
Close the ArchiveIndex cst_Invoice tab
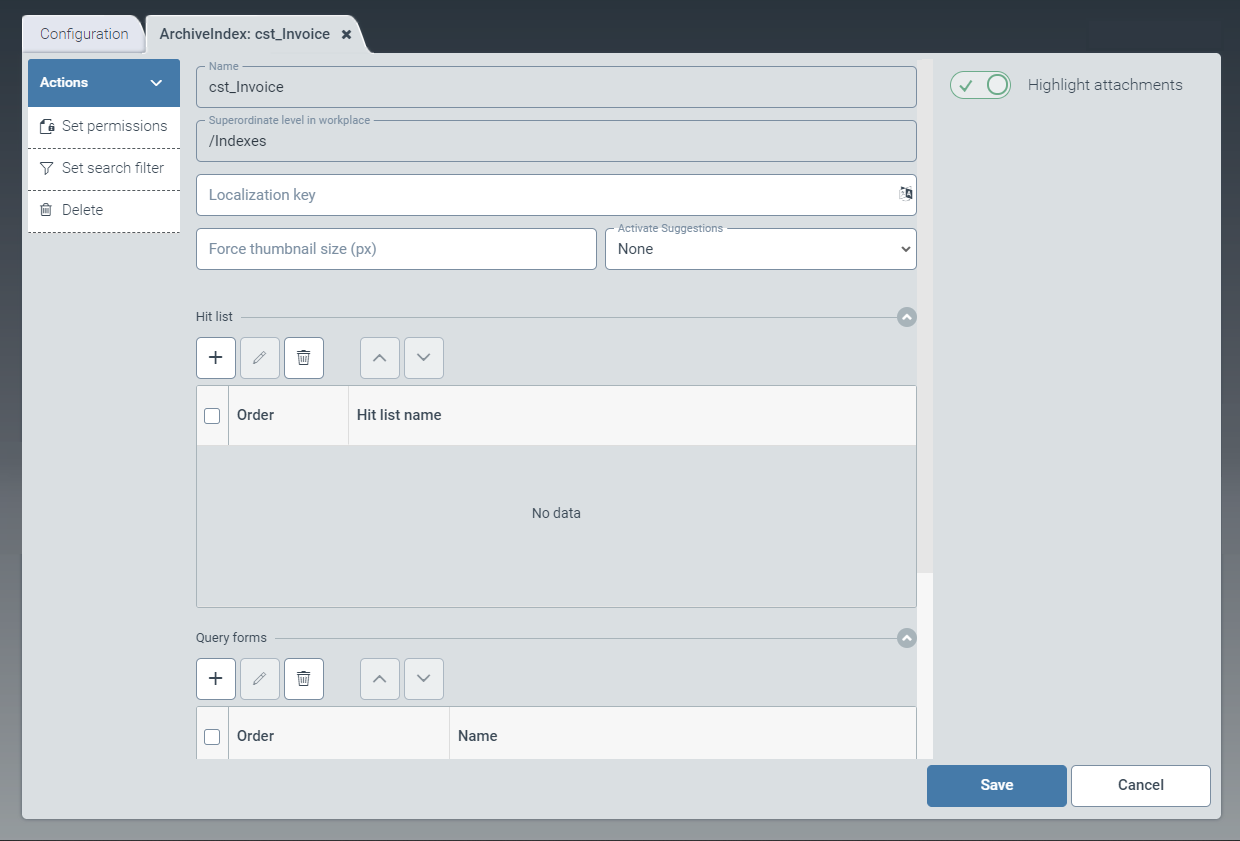coord(346,34)
